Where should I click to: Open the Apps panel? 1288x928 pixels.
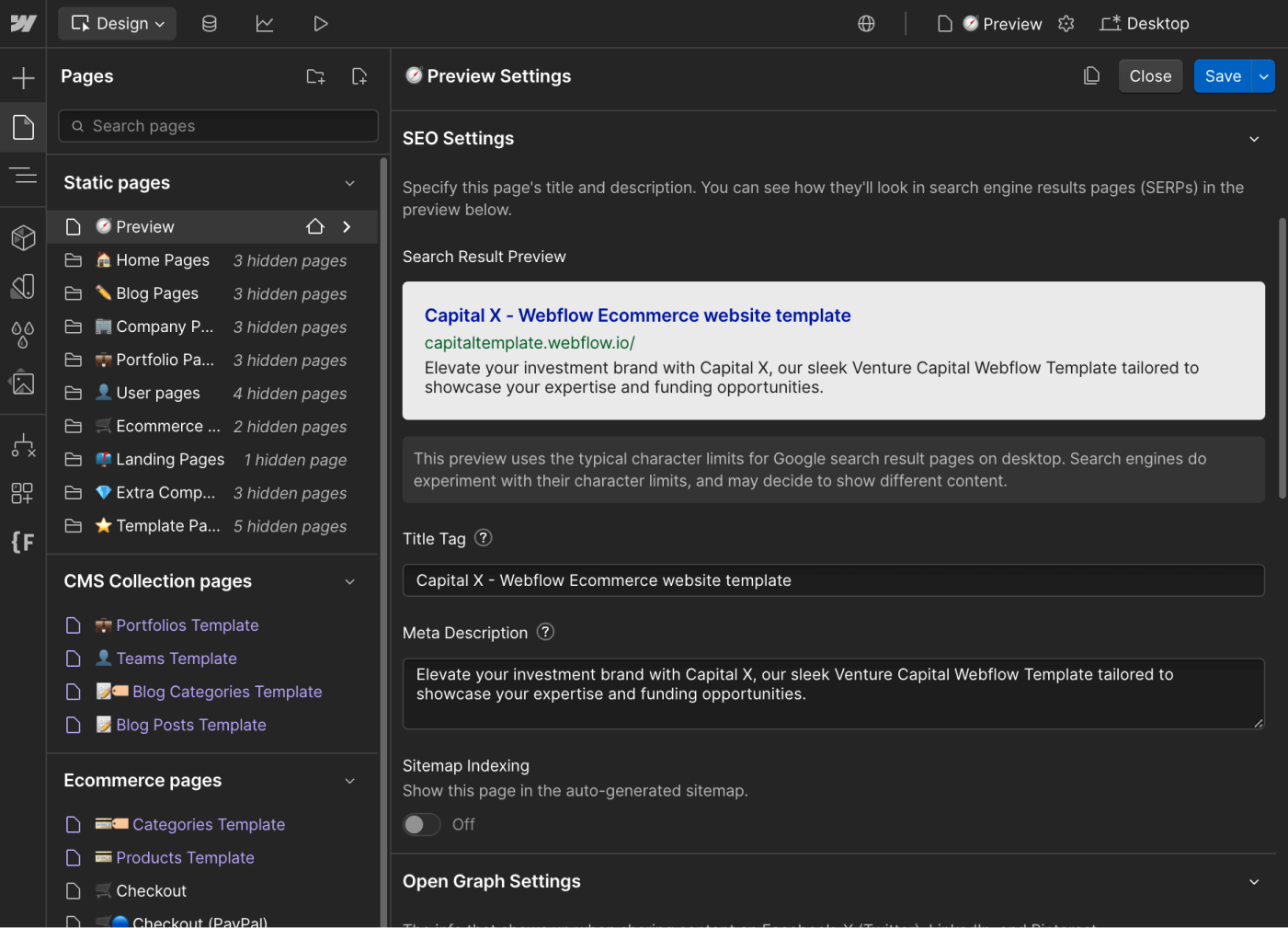tap(23, 493)
